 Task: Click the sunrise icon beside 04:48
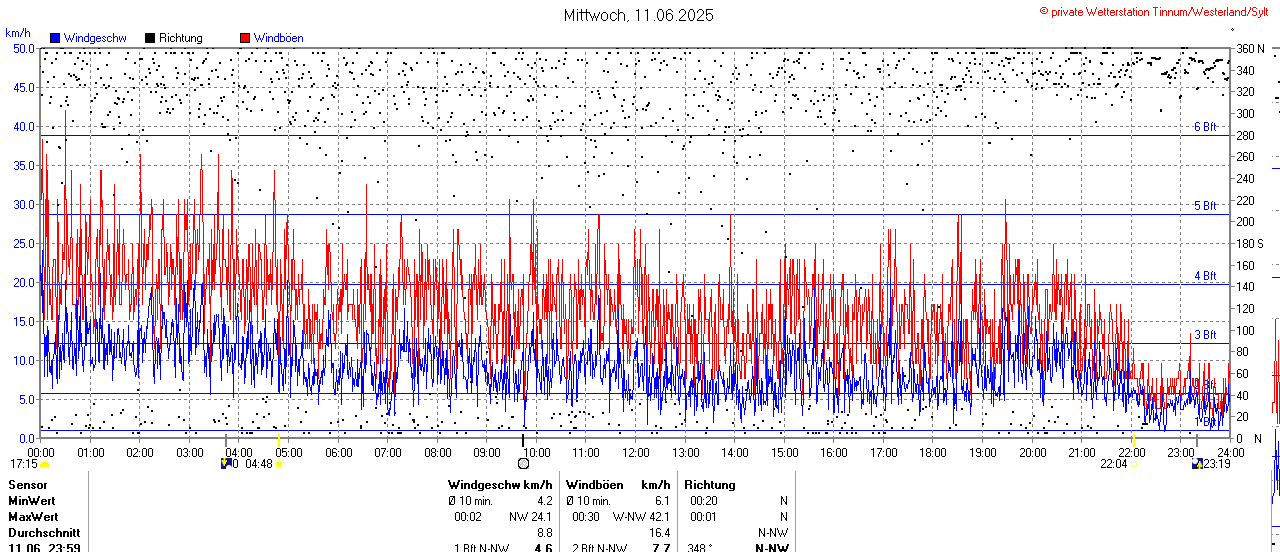click(x=279, y=464)
